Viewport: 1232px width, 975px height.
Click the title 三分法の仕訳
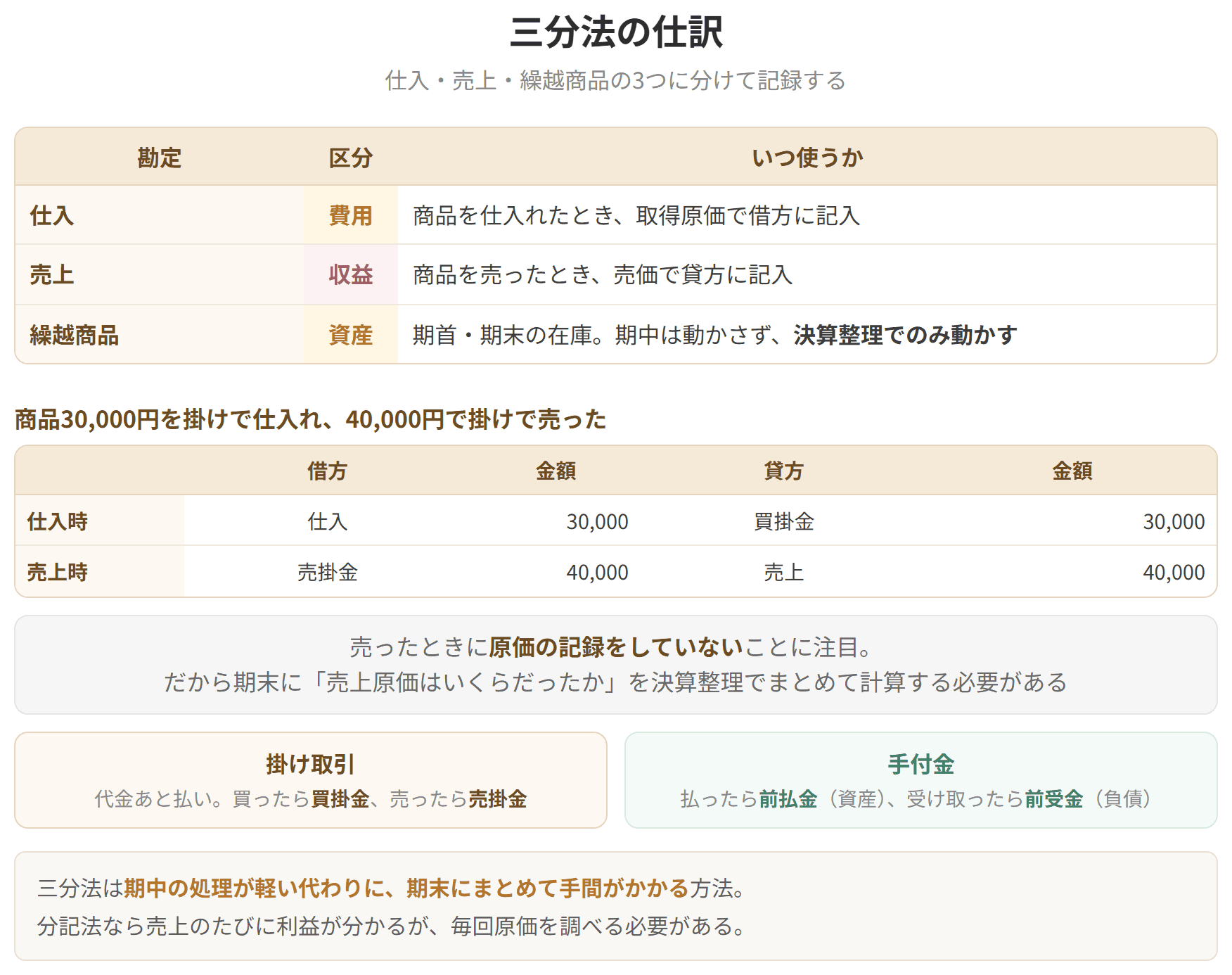coord(616,32)
